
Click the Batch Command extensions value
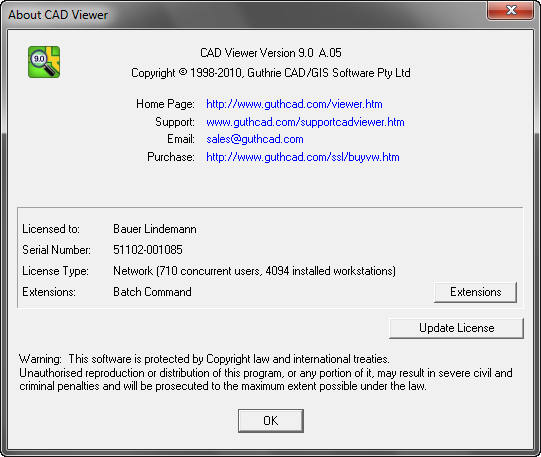tap(152, 292)
